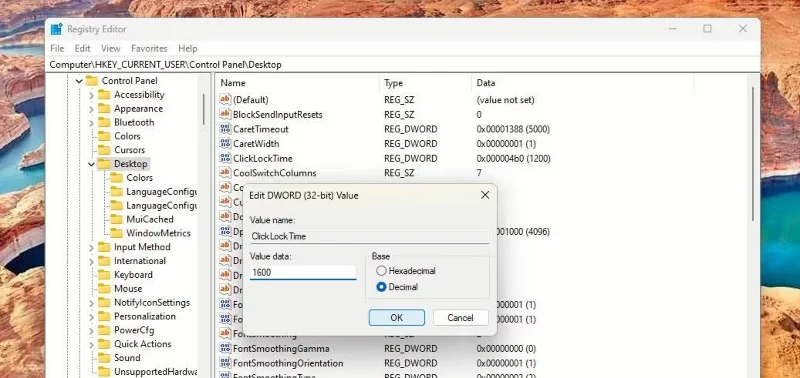Viewport: 800px width, 378px height.
Task: Collapse the Desktop tree node
Action: point(91,164)
